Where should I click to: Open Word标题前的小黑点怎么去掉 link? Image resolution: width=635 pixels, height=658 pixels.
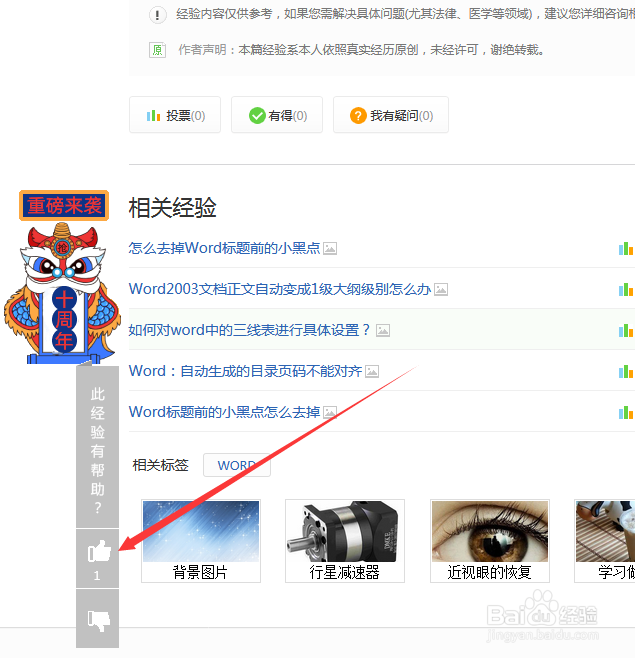(x=225, y=412)
